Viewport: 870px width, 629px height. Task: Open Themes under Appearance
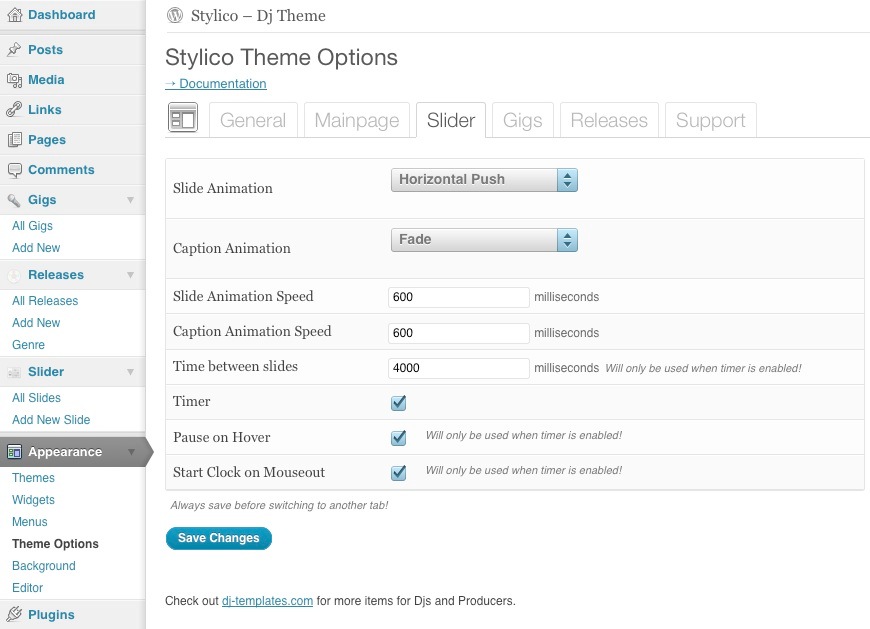pyautogui.click(x=33, y=478)
